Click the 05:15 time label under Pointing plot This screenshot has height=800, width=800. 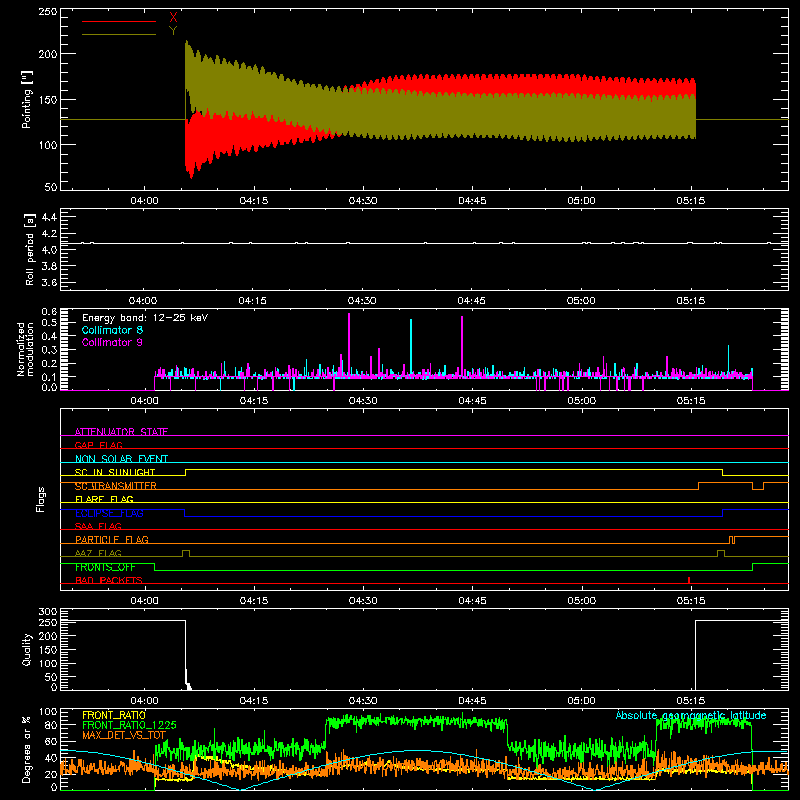691,201
